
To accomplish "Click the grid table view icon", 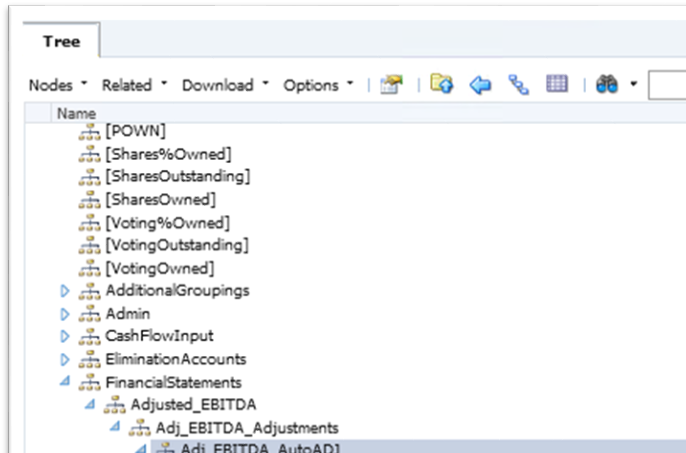I will coord(557,85).
